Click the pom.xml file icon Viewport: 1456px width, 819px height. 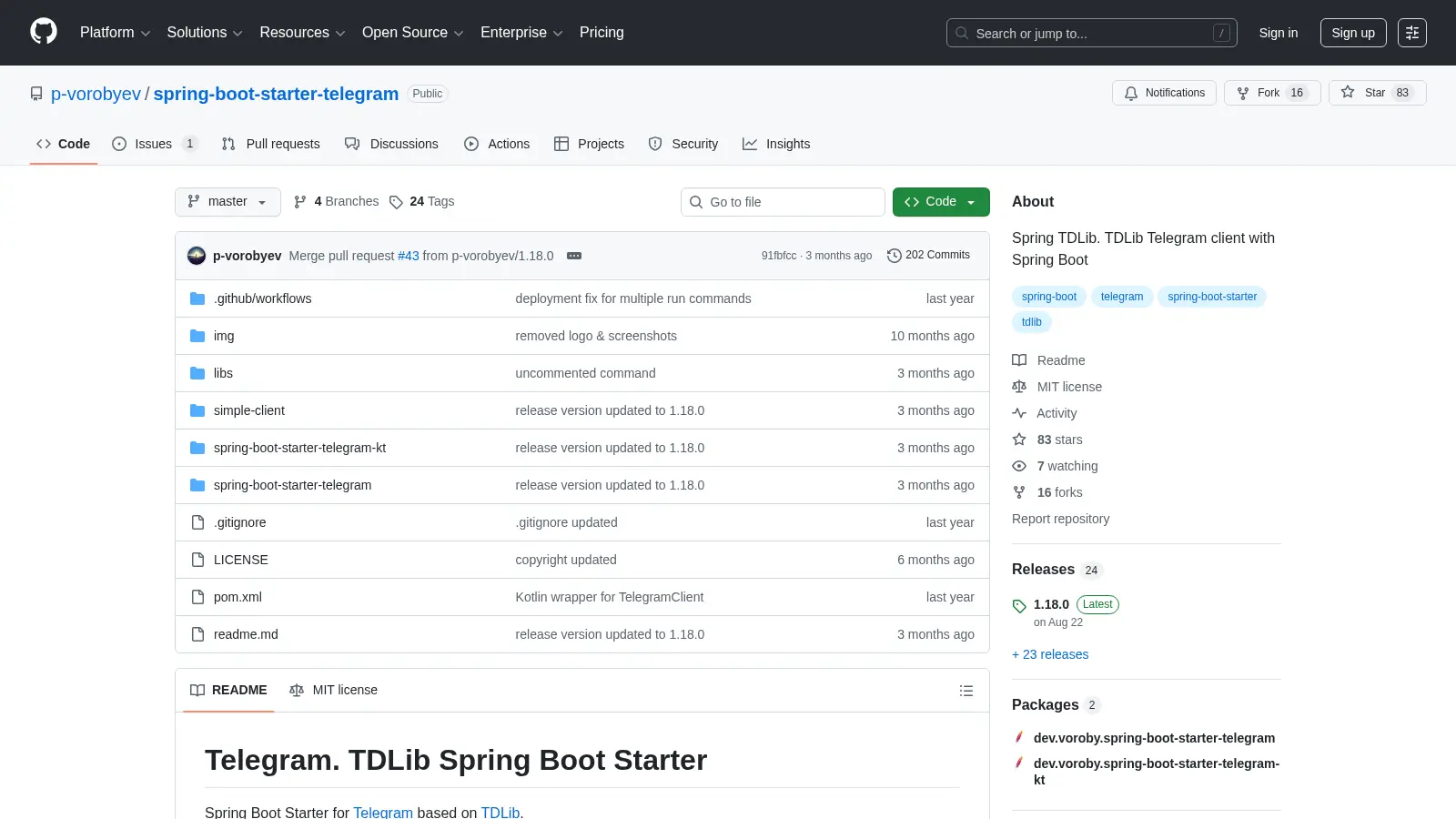197,597
